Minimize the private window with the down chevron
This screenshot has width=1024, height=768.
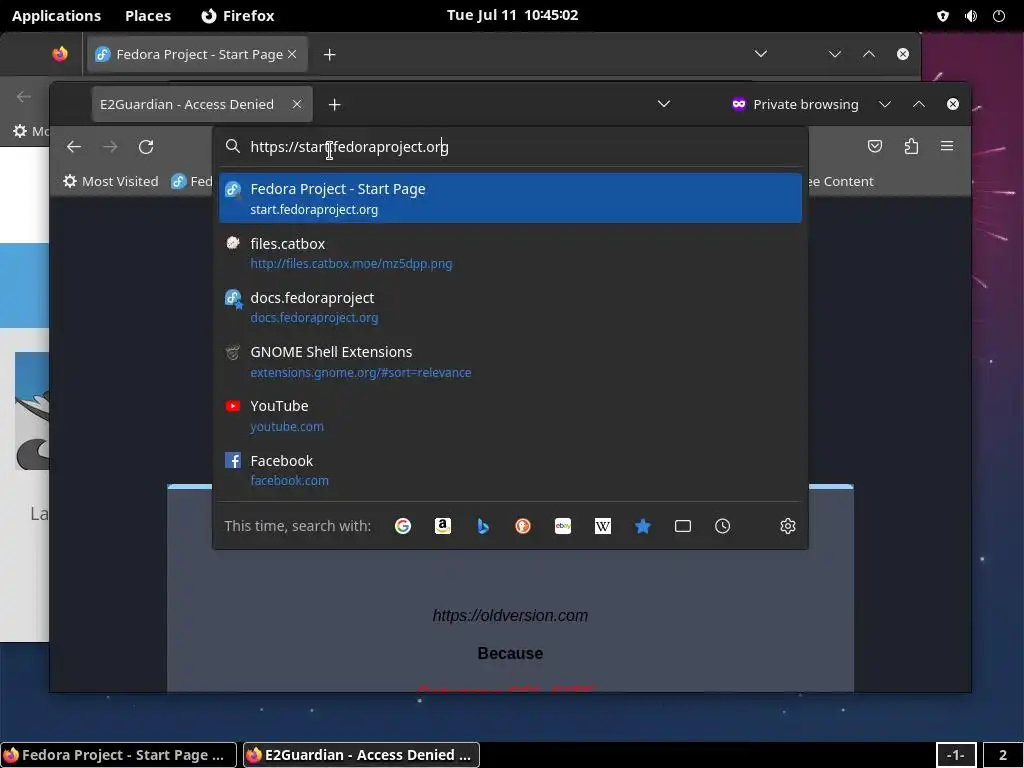(885, 104)
